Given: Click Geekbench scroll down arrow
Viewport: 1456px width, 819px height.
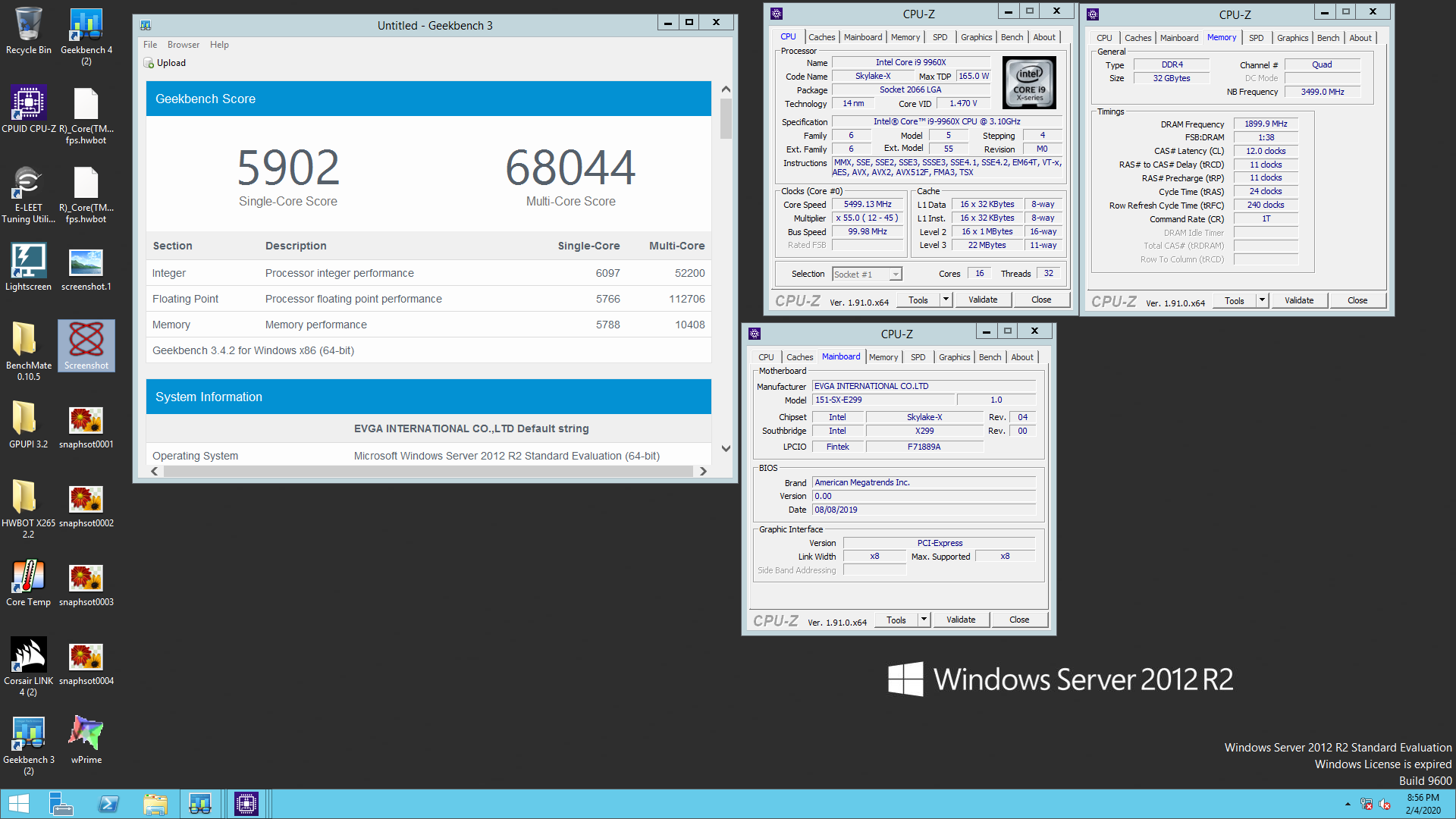Looking at the screenshot, I should (x=726, y=448).
